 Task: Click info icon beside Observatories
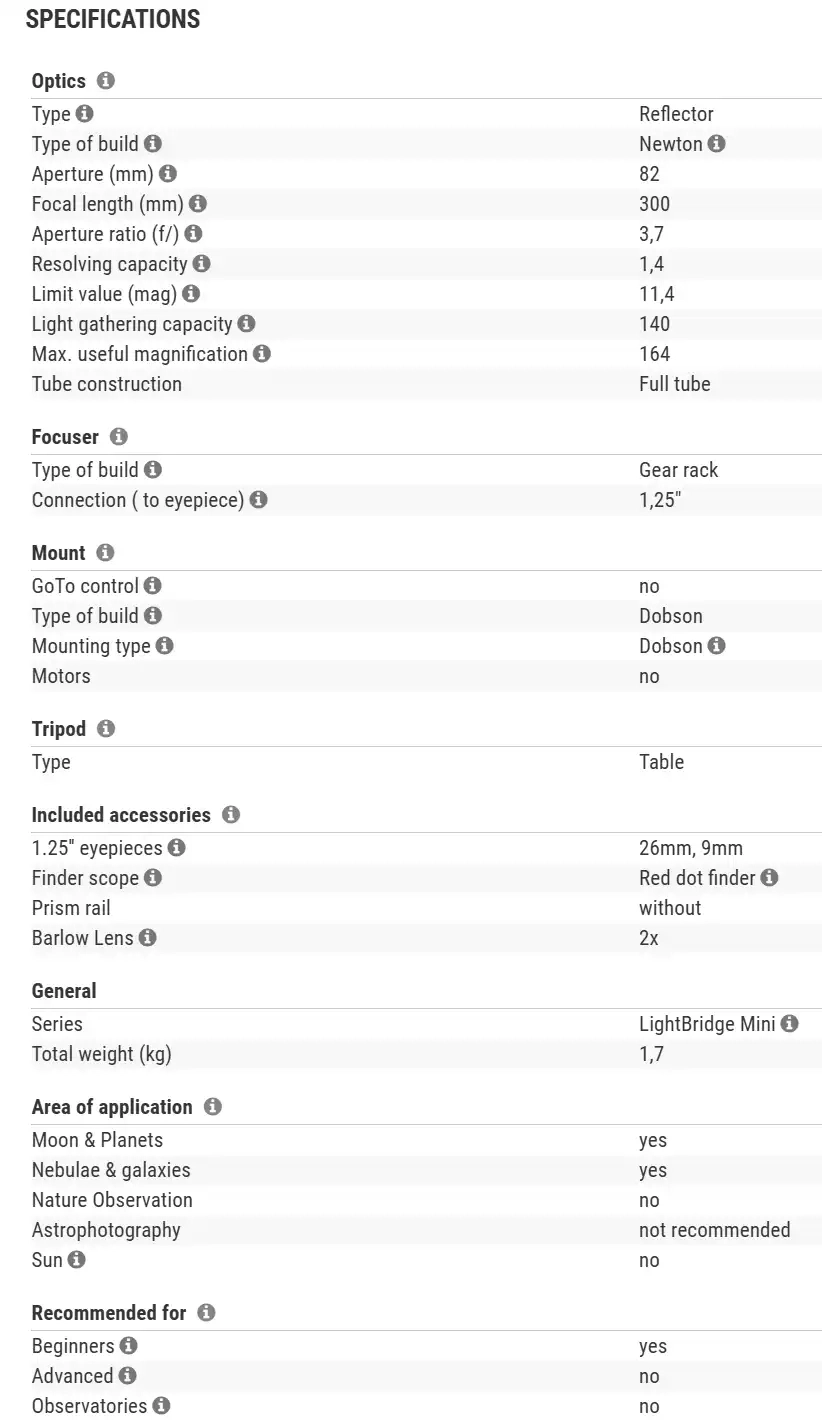click(x=161, y=1406)
